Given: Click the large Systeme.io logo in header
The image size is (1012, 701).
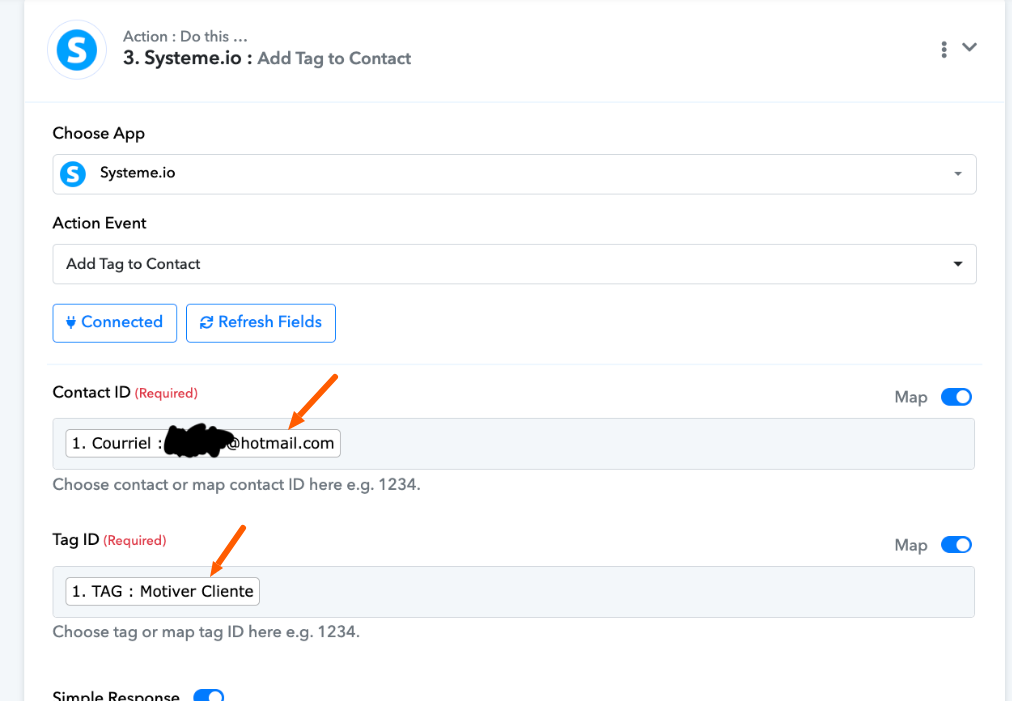Looking at the screenshot, I should click(x=77, y=50).
